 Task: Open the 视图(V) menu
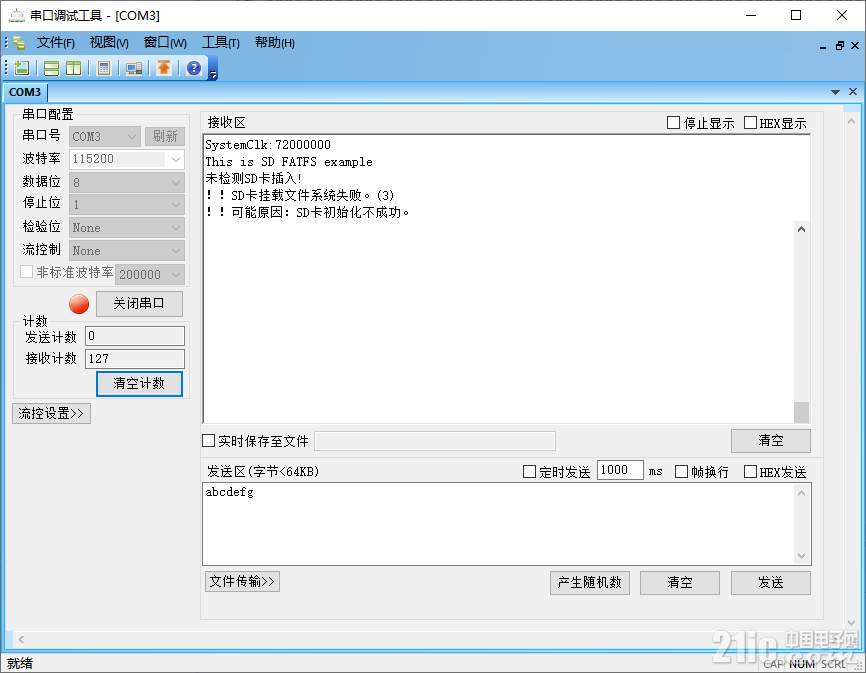pyautogui.click(x=109, y=43)
